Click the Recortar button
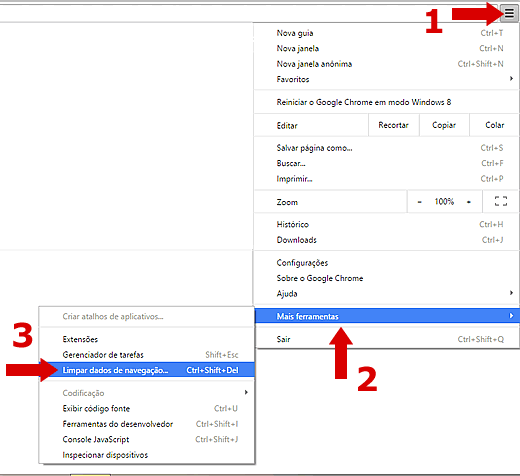 pyautogui.click(x=394, y=125)
